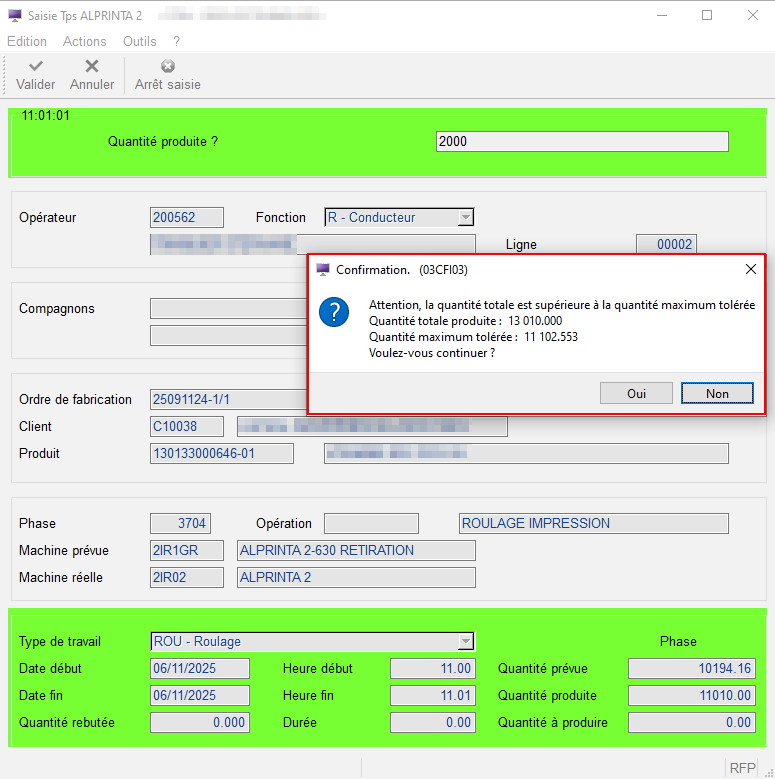The width and height of the screenshot is (775, 779).
Task: Maximize the application window
Action: (707, 15)
